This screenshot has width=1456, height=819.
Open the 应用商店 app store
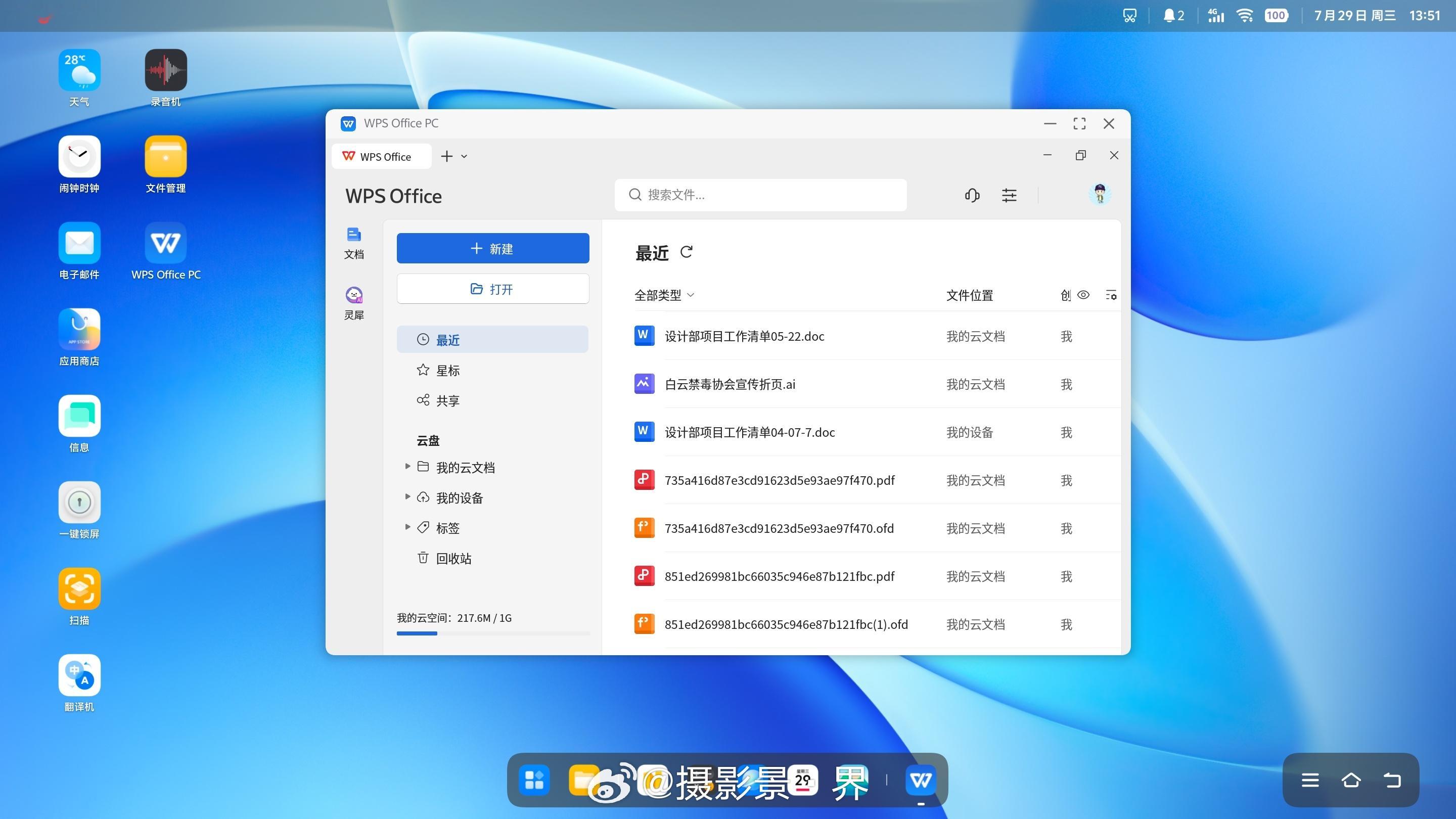pyautogui.click(x=79, y=330)
